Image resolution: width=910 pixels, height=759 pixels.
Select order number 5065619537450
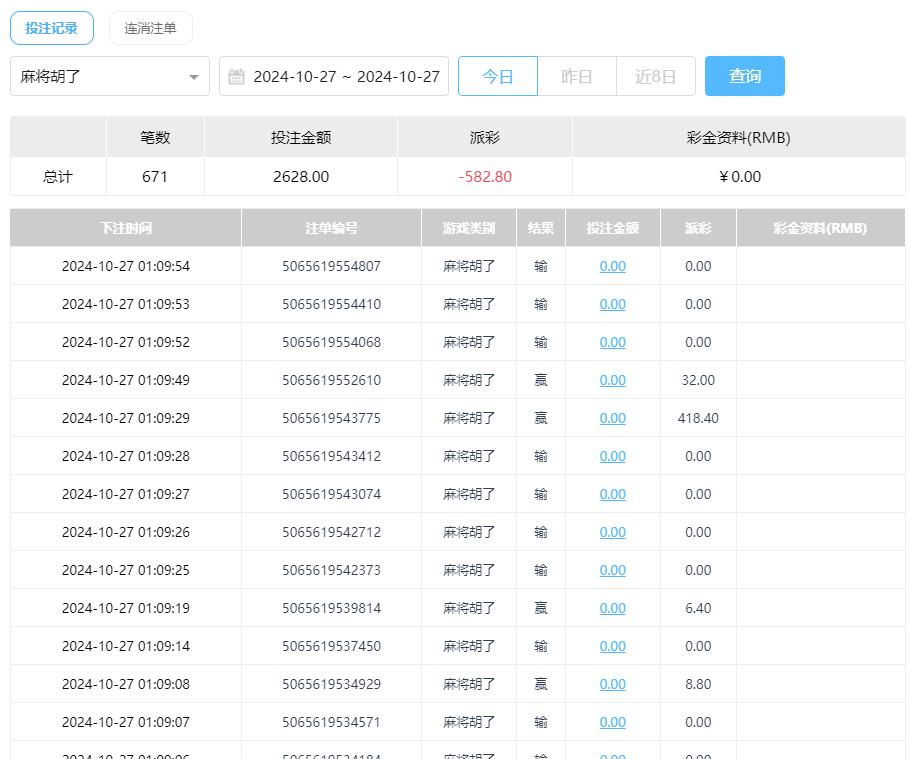pyautogui.click(x=331, y=646)
